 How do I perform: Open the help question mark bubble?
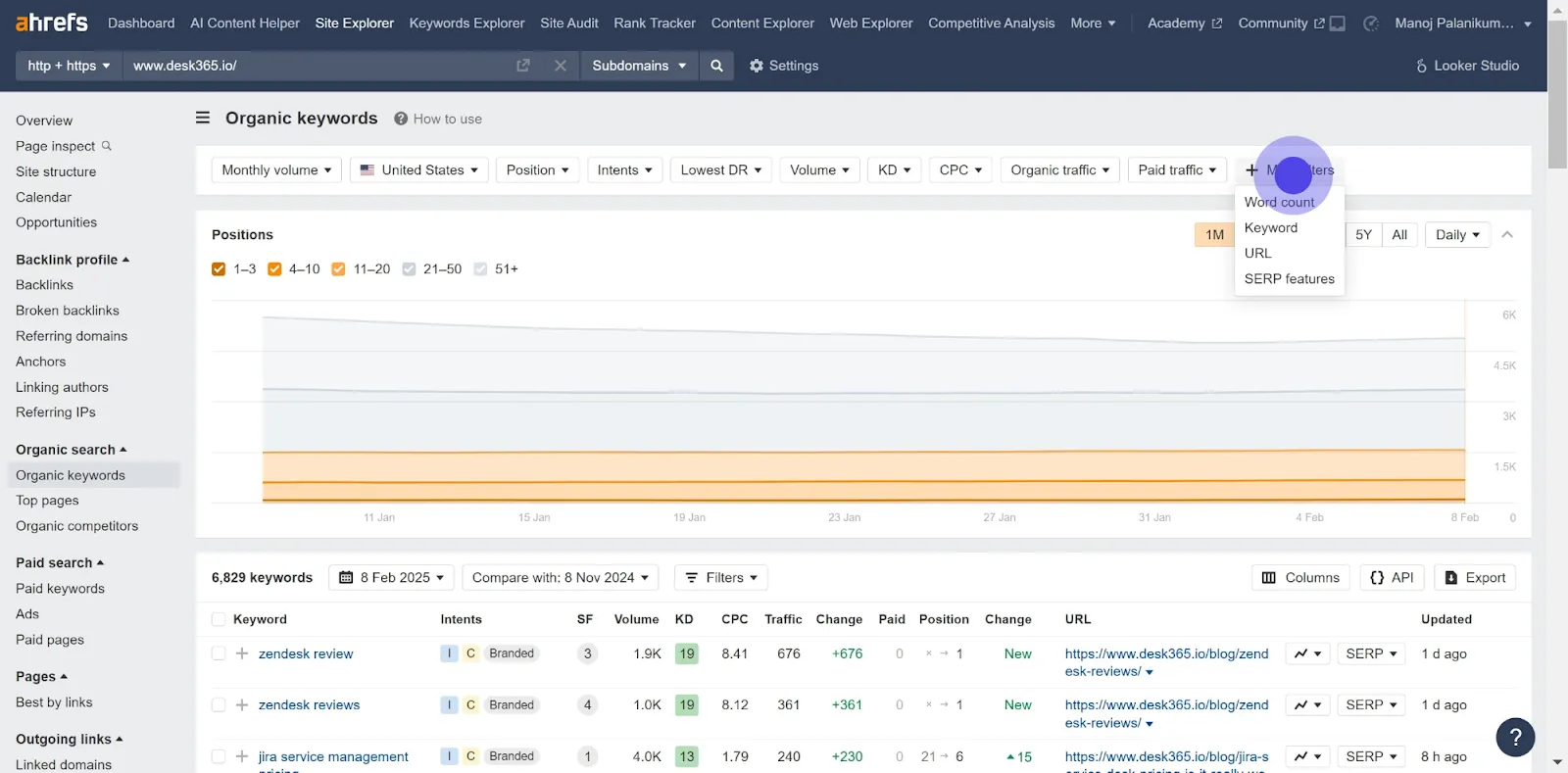pyautogui.click(x=1515, y=738)
